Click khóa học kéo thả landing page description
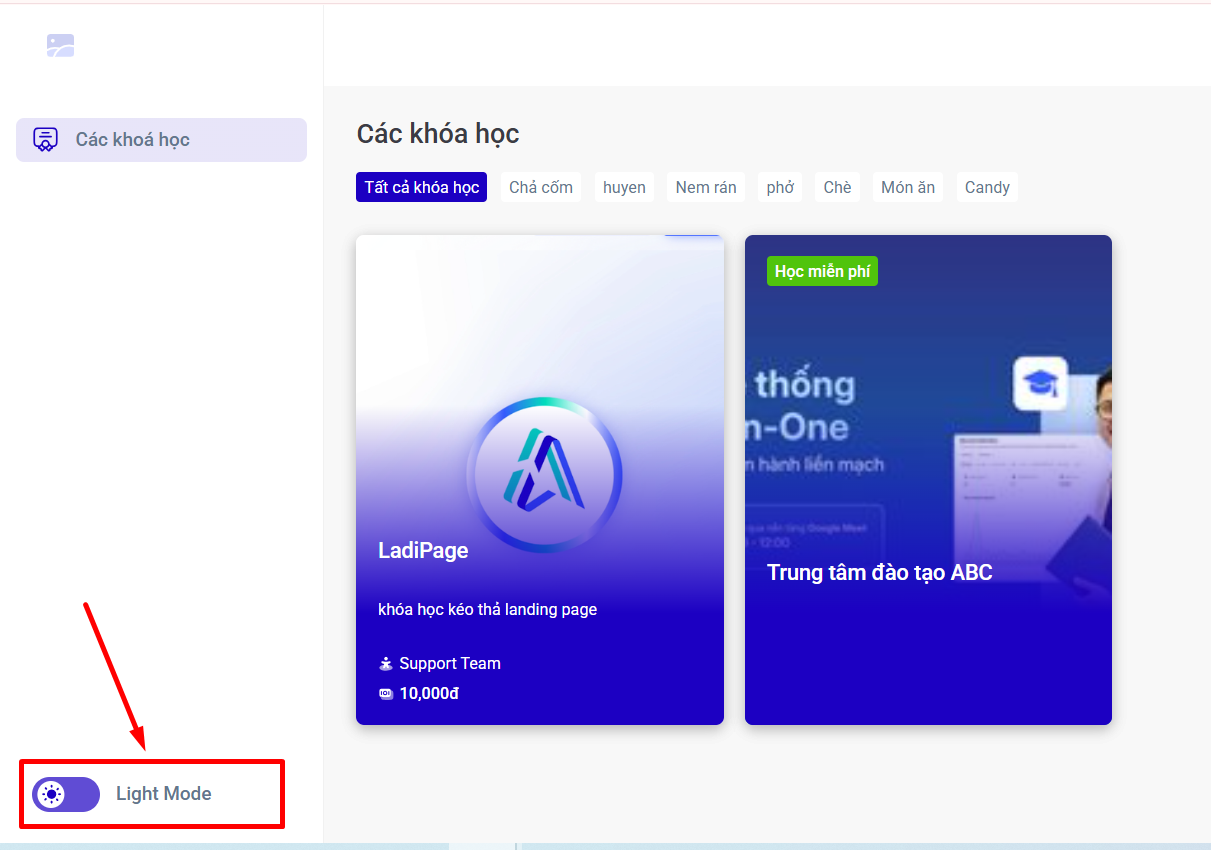This screenshot has width=1211, height=850. click(488, 609)
